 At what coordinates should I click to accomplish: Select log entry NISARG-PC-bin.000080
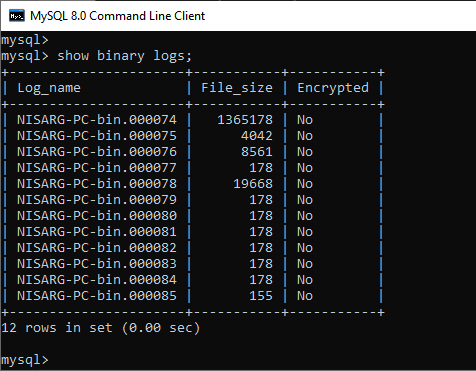(97, 216)
